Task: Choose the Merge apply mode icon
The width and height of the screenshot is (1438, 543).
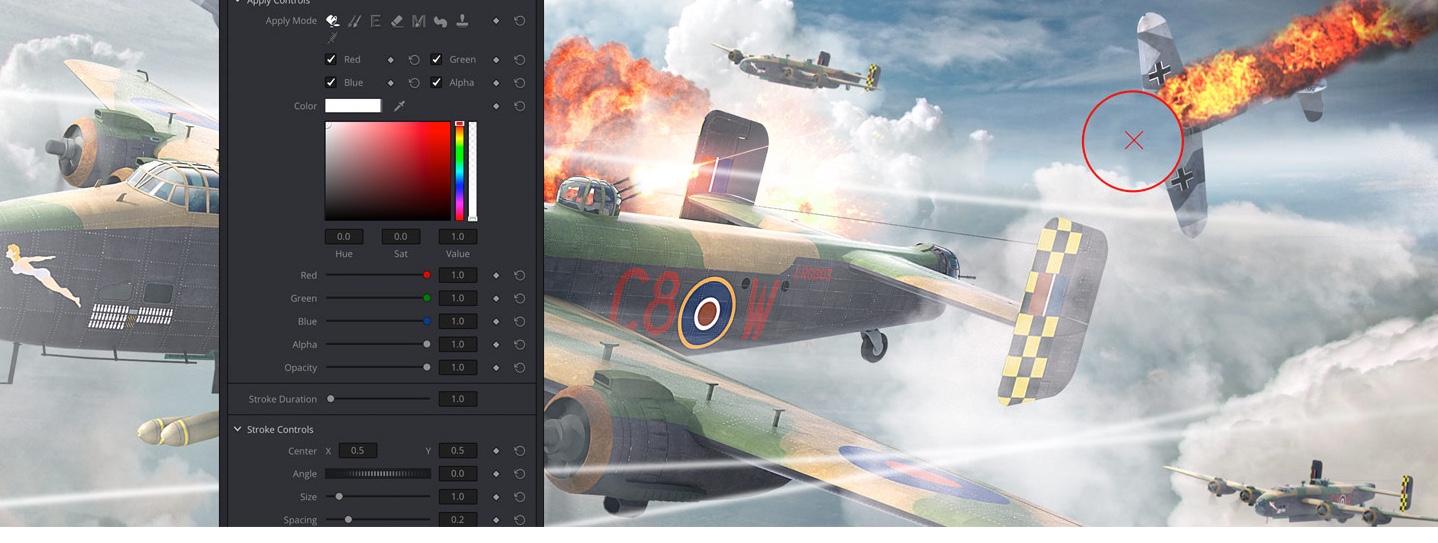Action: point(419,21)
